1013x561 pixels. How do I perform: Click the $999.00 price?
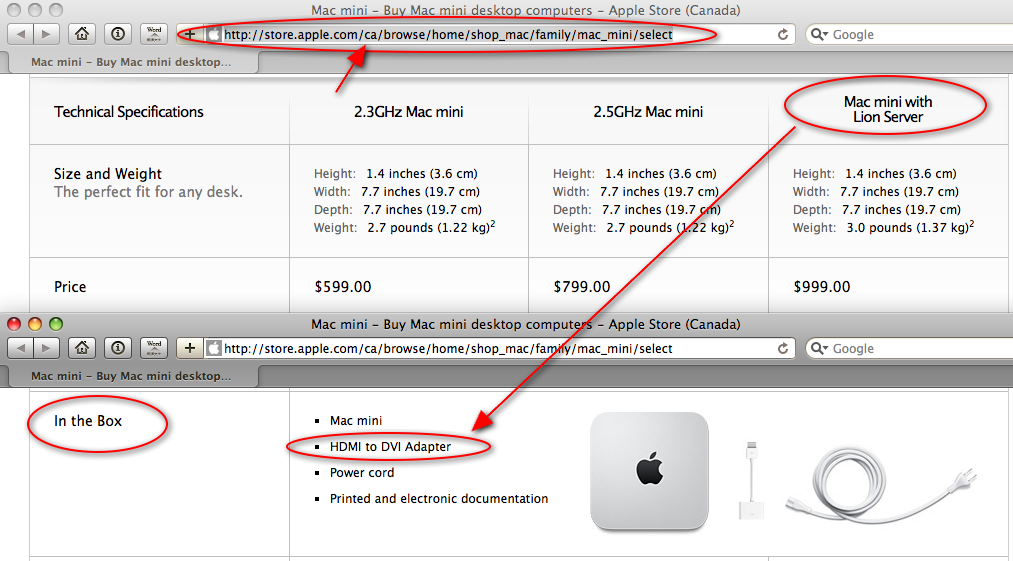coord(822,287)
